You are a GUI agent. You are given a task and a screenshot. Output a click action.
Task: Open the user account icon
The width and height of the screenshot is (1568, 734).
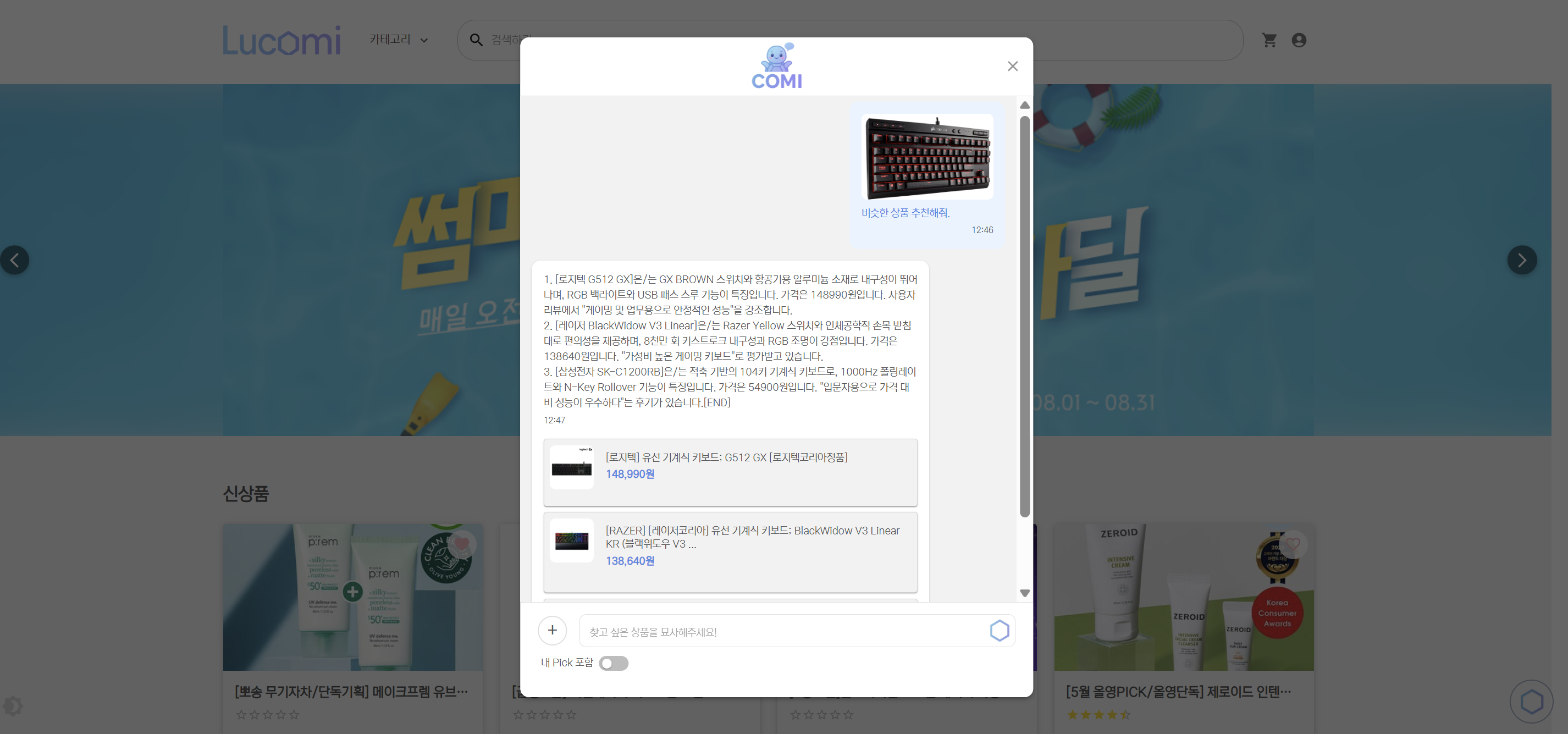click(1299, 40)
